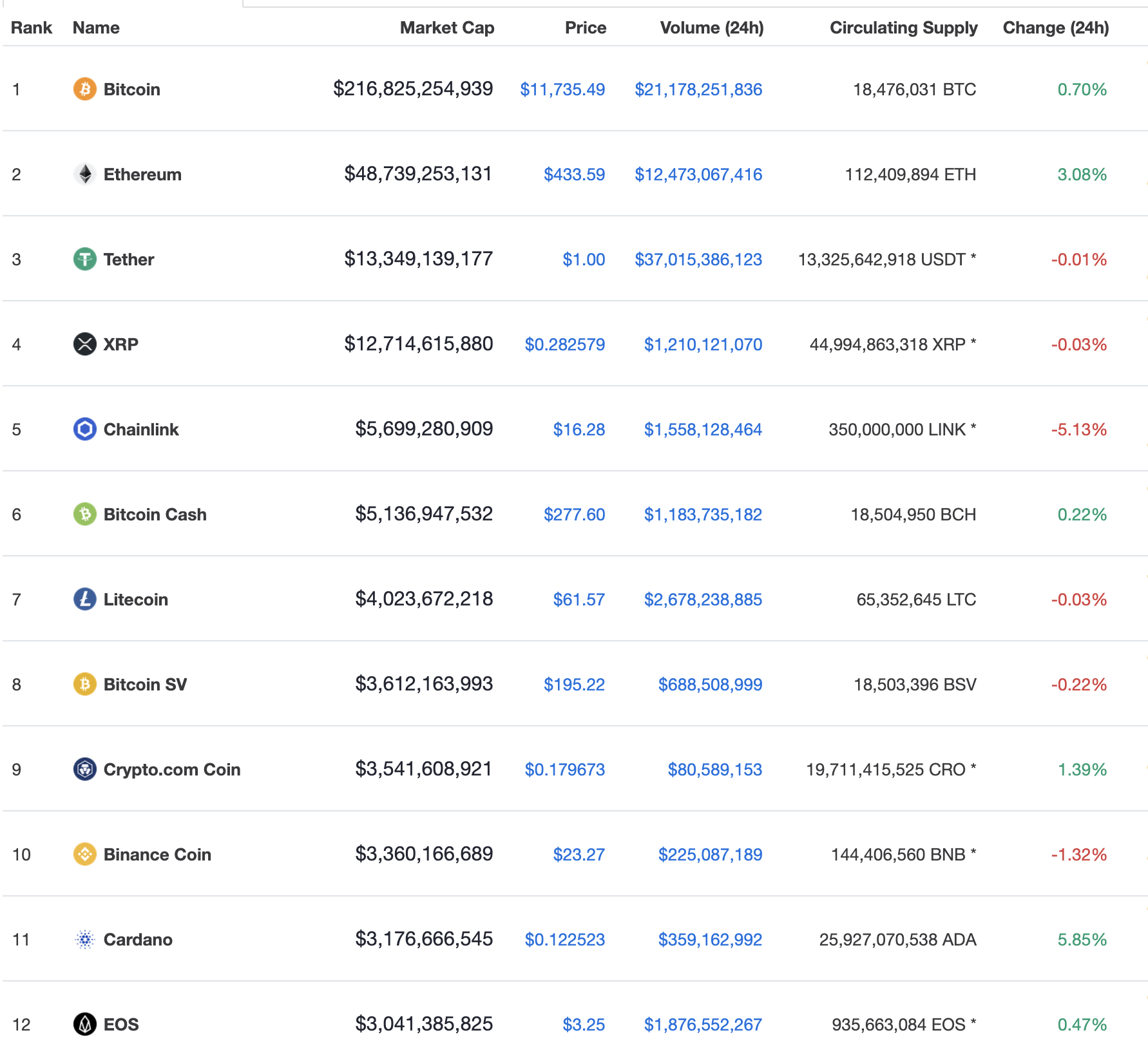Click the Ethereum diamond icon

tap(84, 174)
